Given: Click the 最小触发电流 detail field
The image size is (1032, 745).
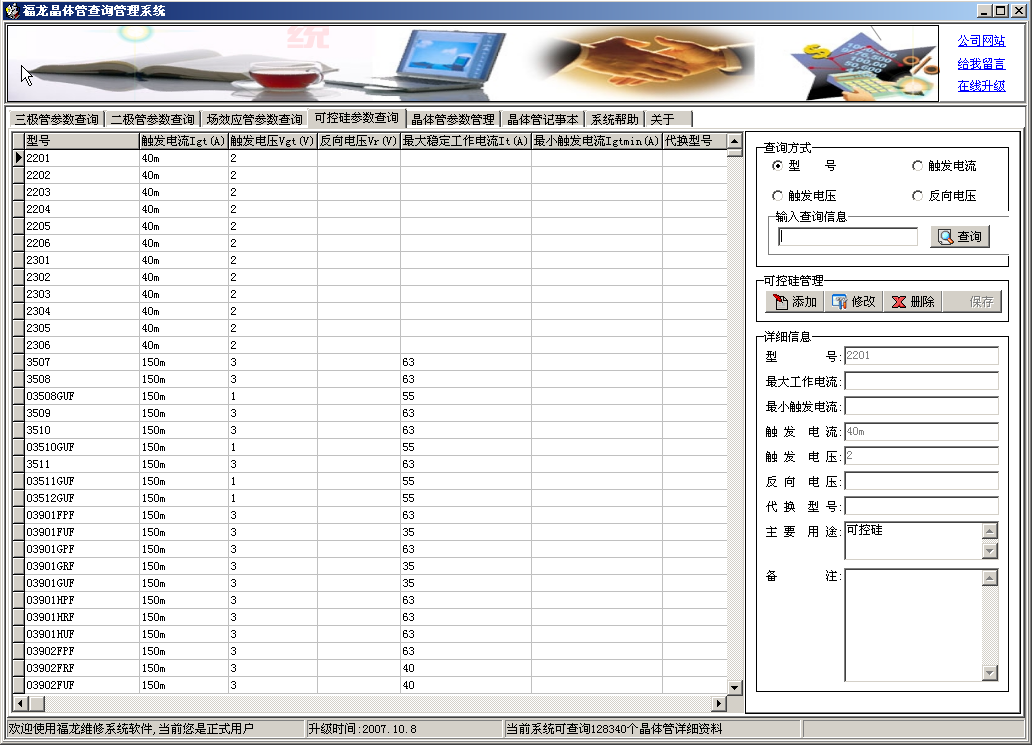Looking at the screenshot, I should click(921, 406).
